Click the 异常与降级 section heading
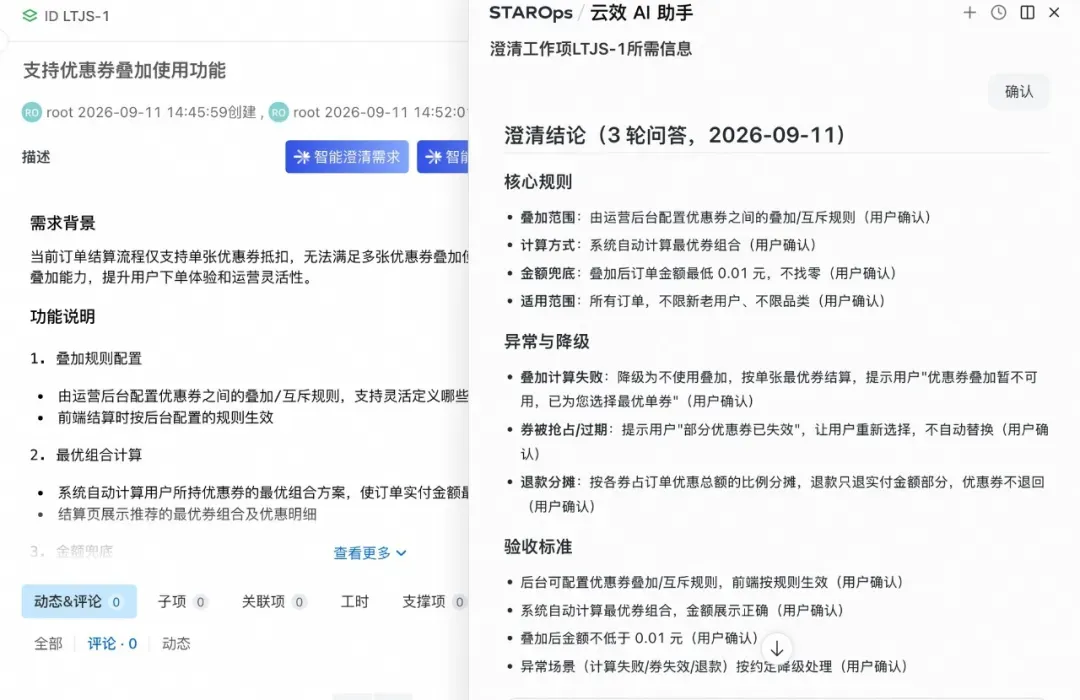The image size is (1080, 700). [x=547, y=342]
